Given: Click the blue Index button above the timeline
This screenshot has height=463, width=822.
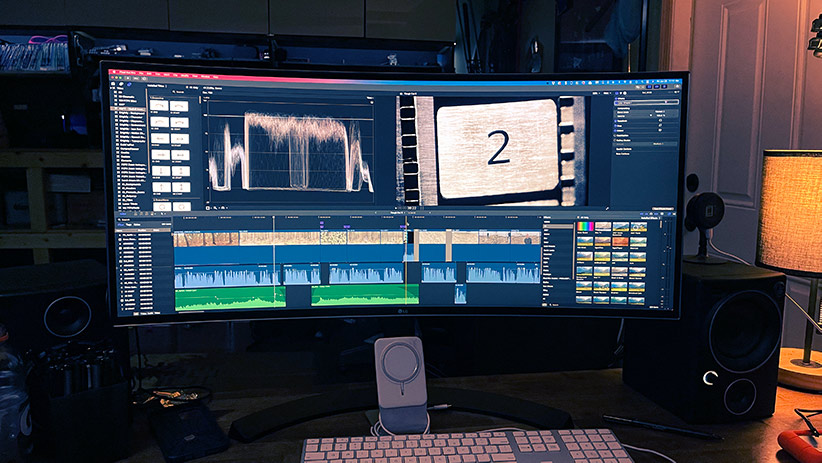Looking at the screenshot, I should pyautogui.click(x=123, y=214).
